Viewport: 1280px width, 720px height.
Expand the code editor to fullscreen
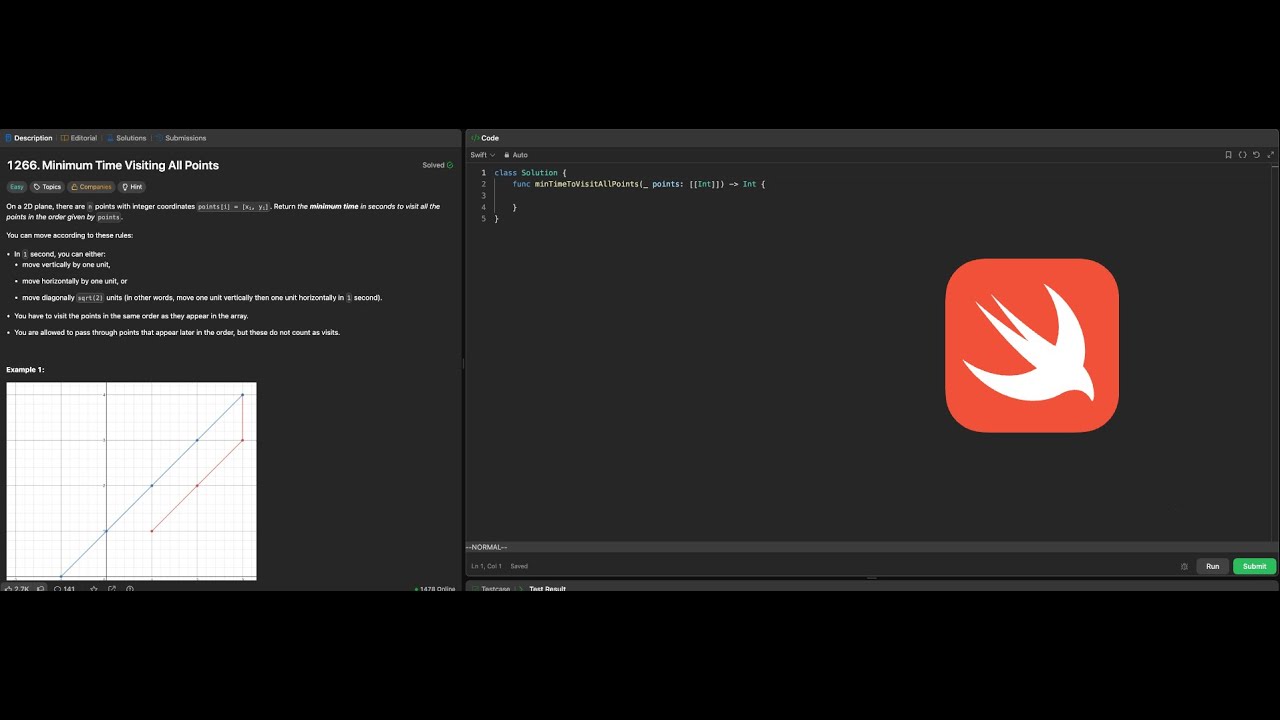coord(1271,155)
